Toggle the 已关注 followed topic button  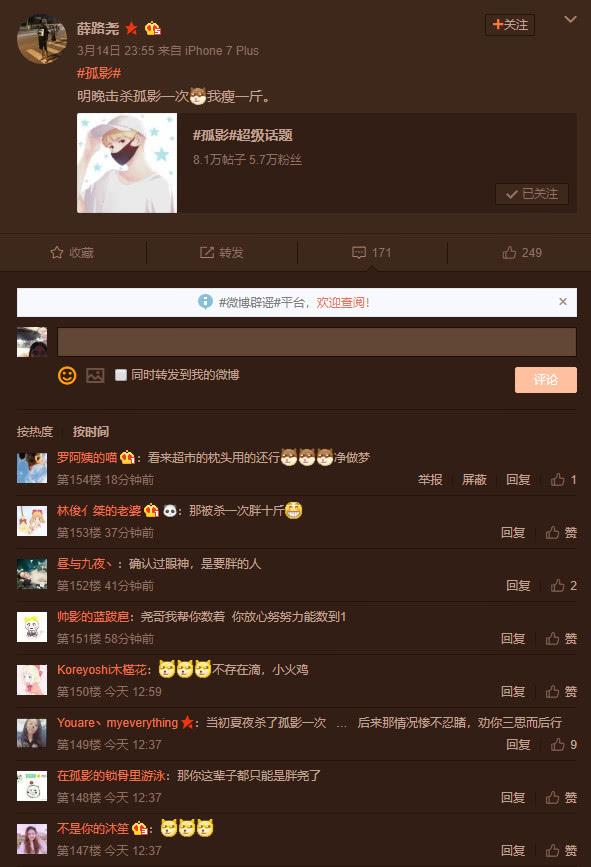pos(532,194)
